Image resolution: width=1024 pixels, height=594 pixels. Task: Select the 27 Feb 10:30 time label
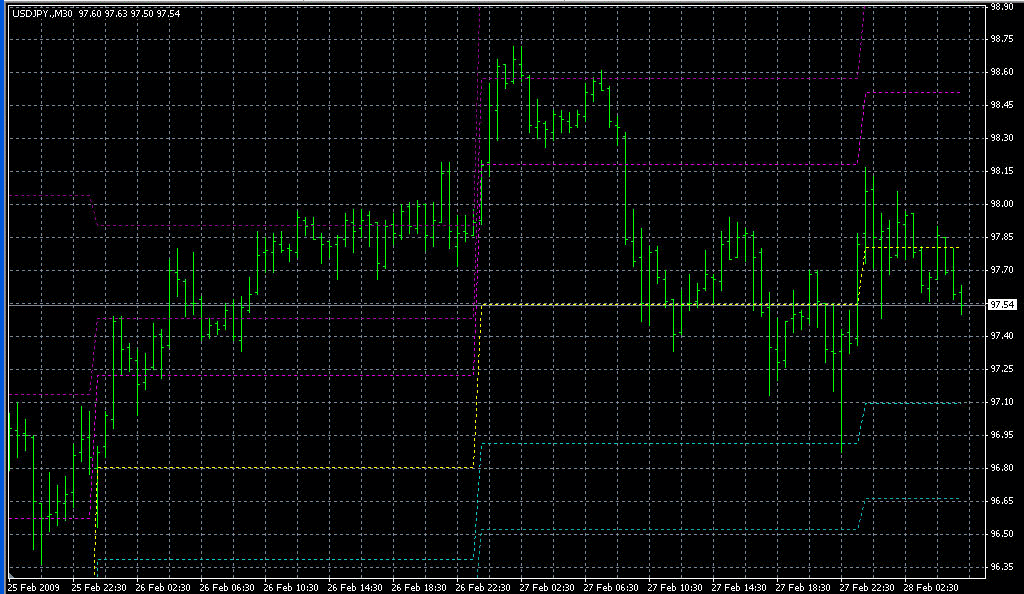(x=676, y=585)
